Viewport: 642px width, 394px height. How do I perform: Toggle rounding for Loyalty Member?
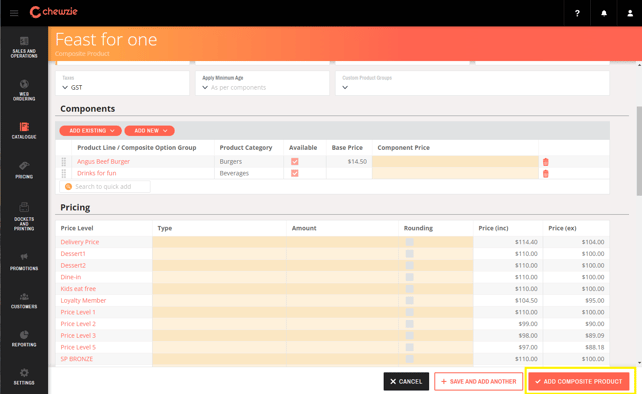pyautogui.click(x=409, y=301)
